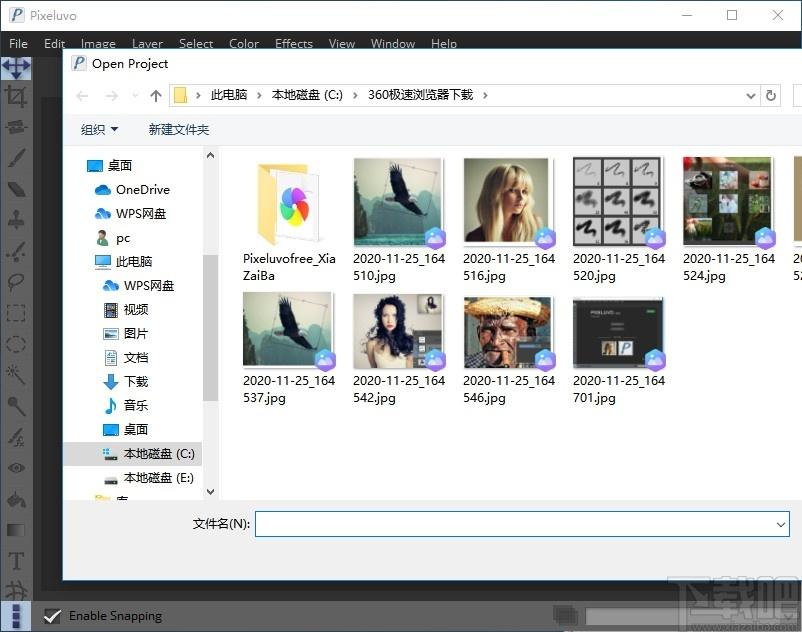The image size is (802, 632).
Task: Expand the address bar history dropdown
Action: coord(750,96)
